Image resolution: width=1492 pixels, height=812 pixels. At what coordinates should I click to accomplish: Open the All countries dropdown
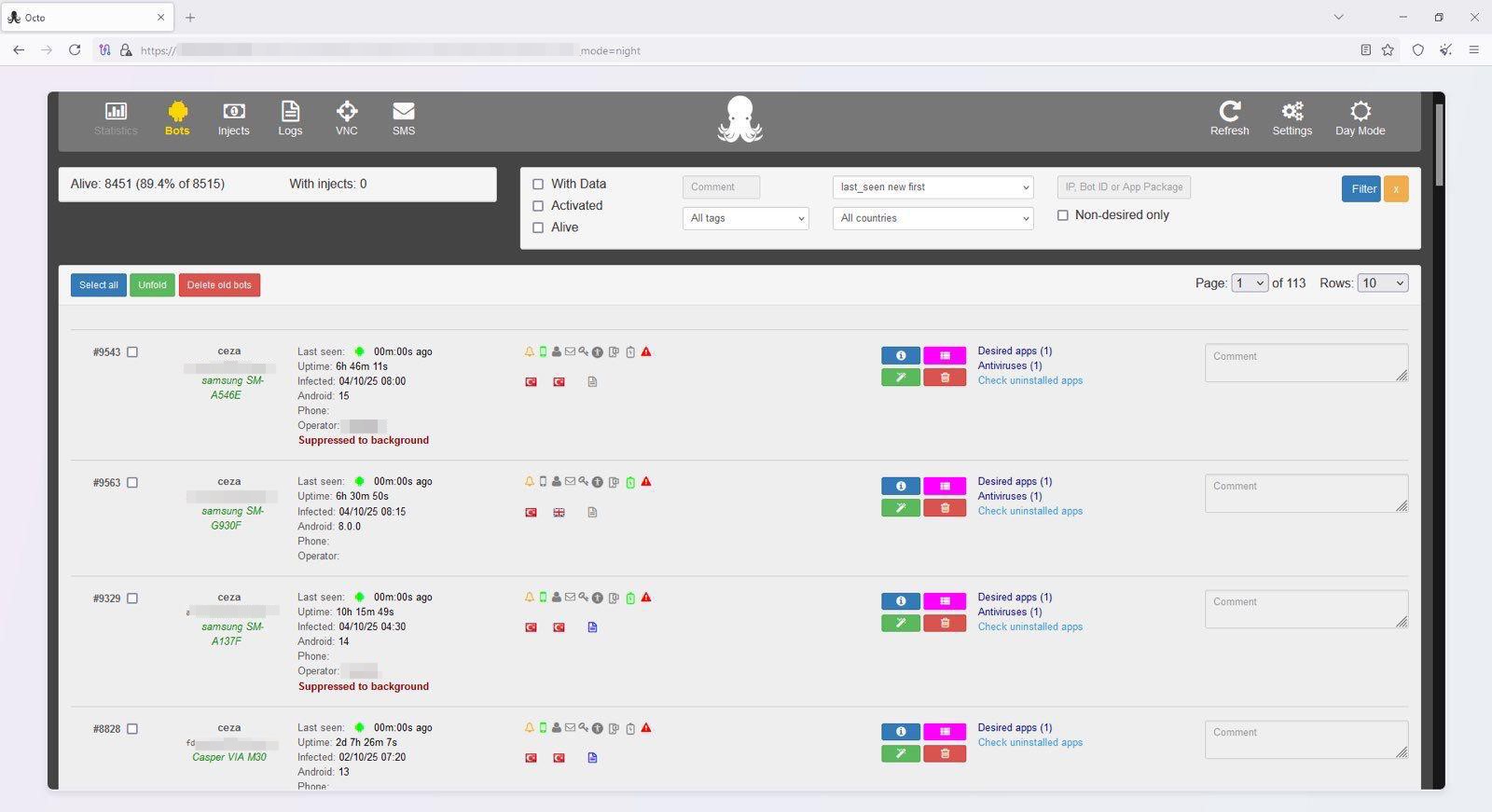(932, 218)
